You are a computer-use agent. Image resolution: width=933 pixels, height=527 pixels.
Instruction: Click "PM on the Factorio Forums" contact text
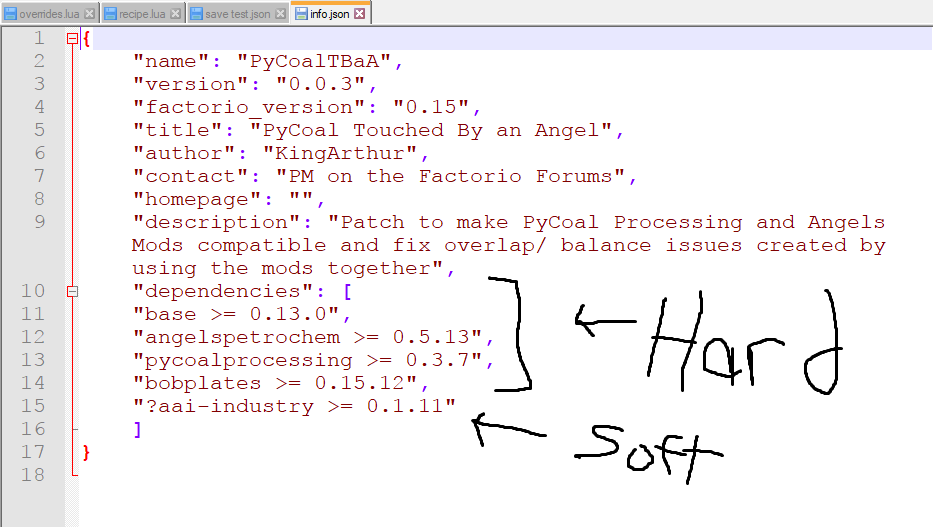tap(450, 176)
